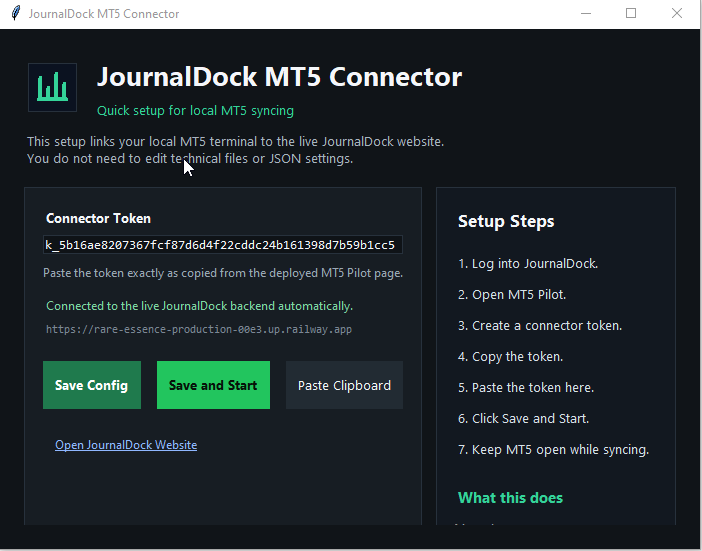Maximize the connector window
The image size is (702, 551).
631,13
